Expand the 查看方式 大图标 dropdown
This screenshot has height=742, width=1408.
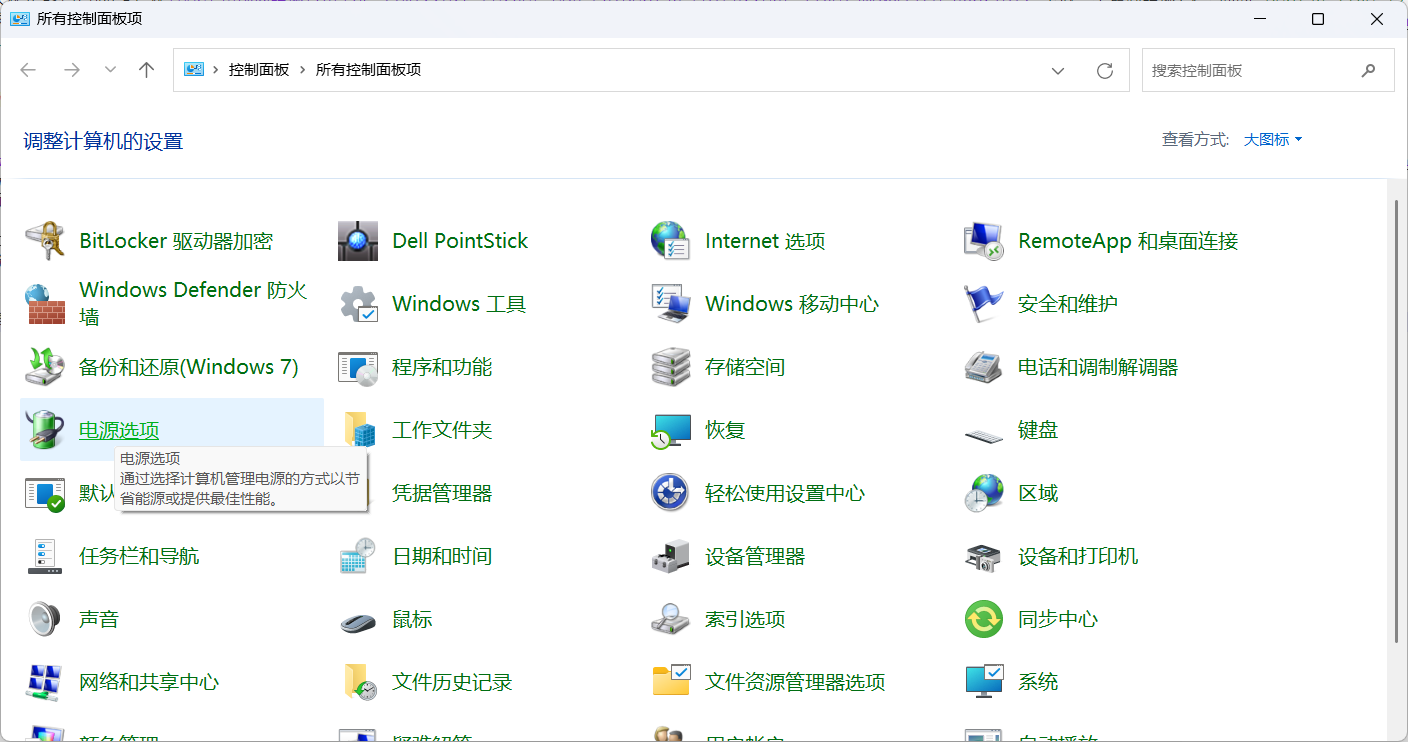pos(1273,140)
